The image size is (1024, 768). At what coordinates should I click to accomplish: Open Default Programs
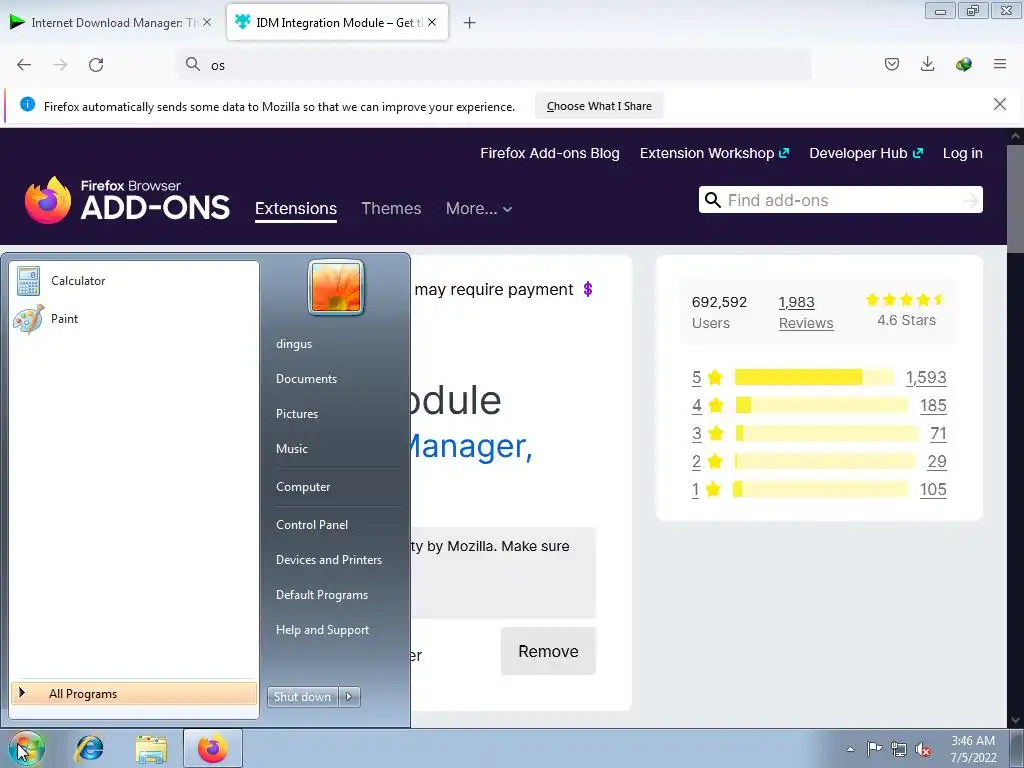322,595
